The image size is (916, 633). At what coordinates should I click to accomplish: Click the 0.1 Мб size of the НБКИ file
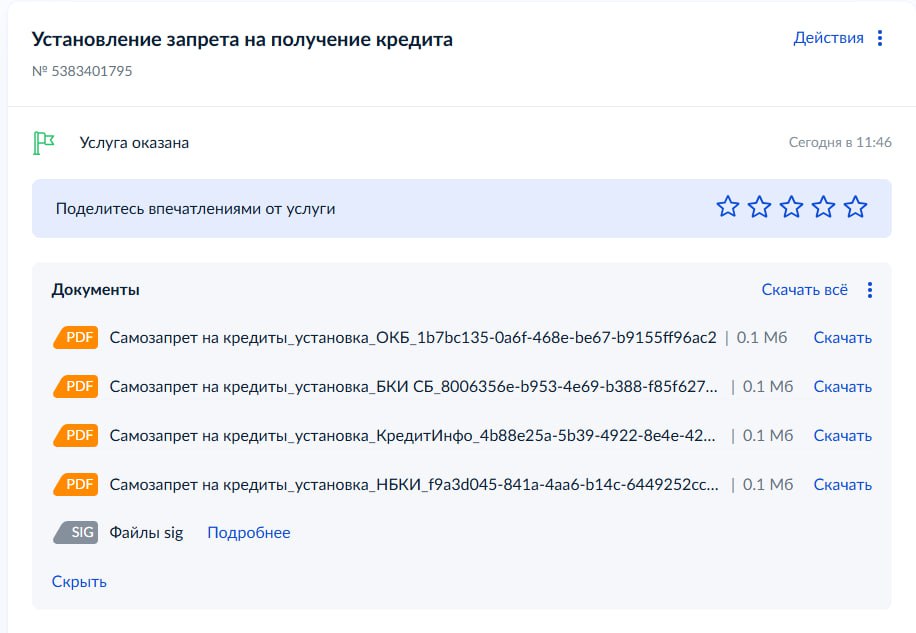click(768, 485)
